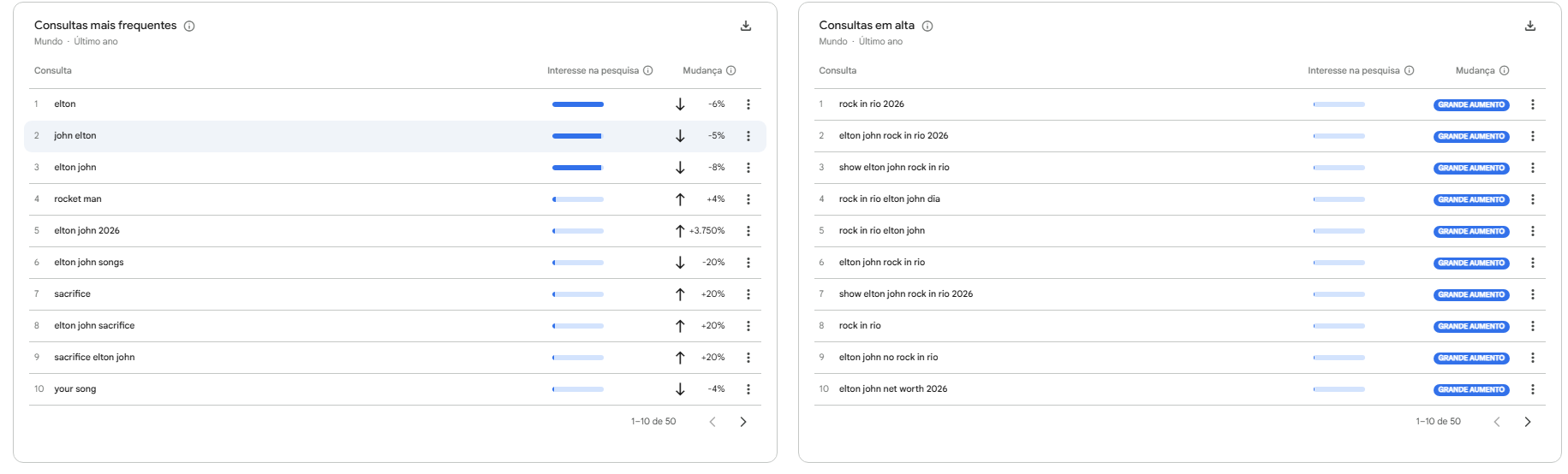Image resolution: width=1568 pixels, height=474 pixels.
Task: Click the '1–10 de 50' text in Consultas em alta
Action: 1439,421
